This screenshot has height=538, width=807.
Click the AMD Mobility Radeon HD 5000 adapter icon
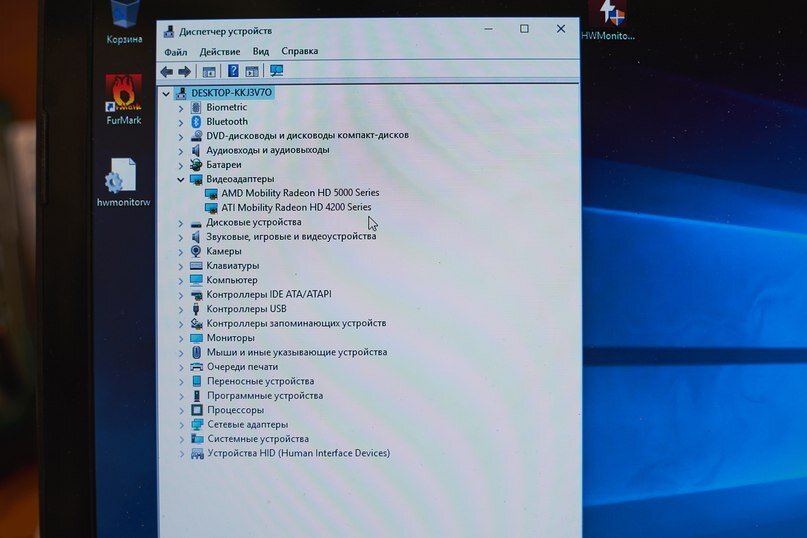pyautogui.click(x=211, y=194)
